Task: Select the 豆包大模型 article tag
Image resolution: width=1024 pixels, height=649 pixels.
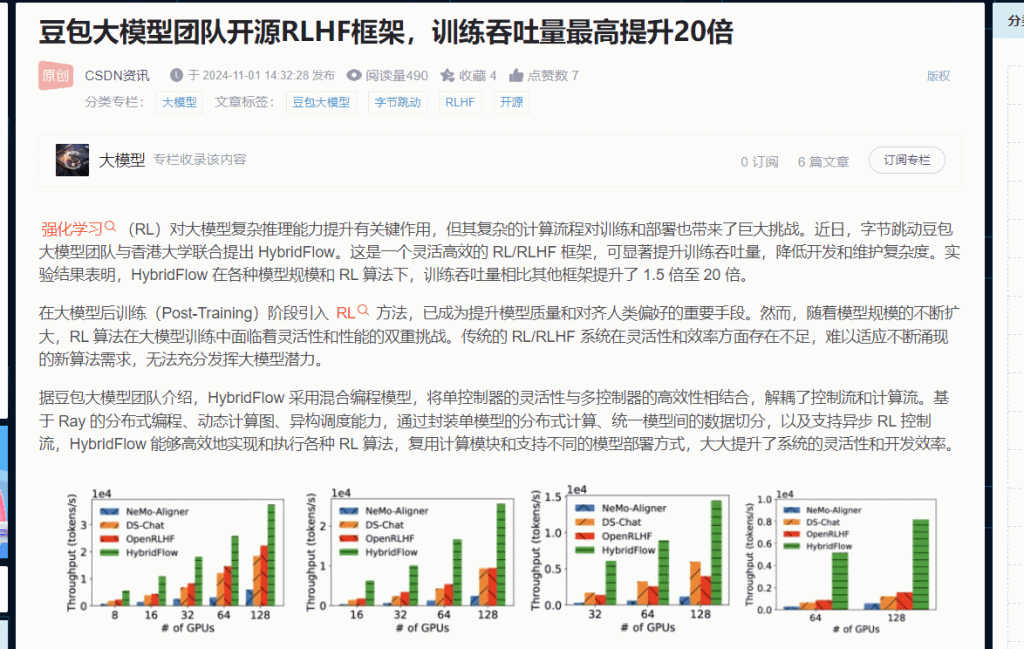Action: (320, 102)
